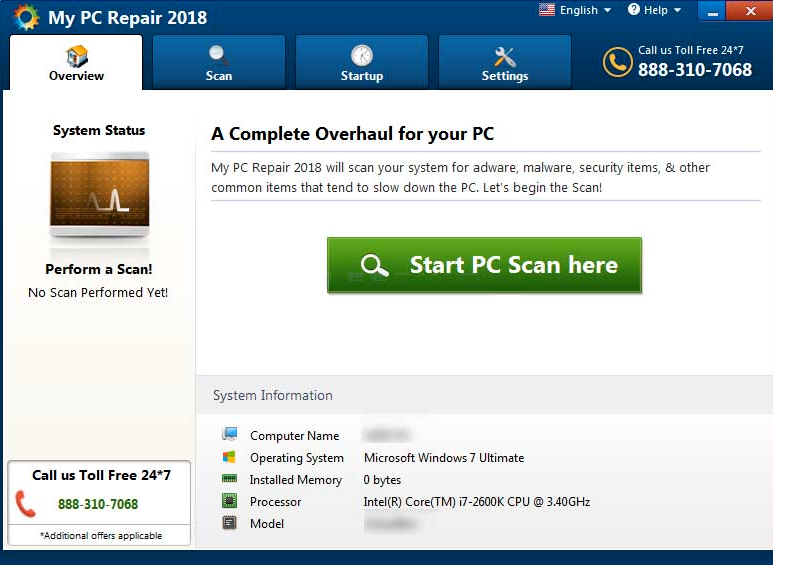Select the Overview tab
The image size is (786, 565).
76,63
